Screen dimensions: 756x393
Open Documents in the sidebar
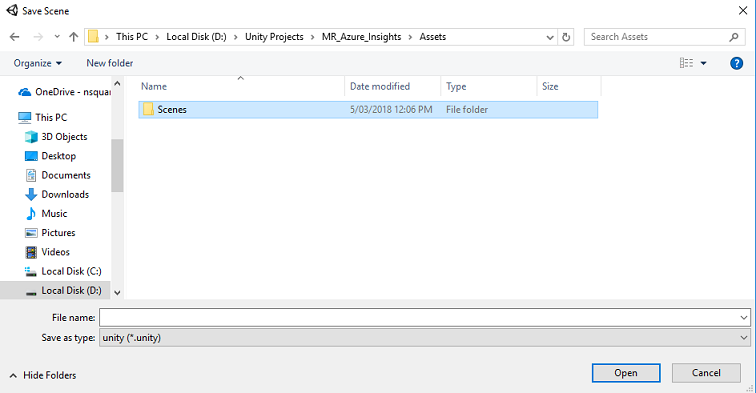(57, 175)
